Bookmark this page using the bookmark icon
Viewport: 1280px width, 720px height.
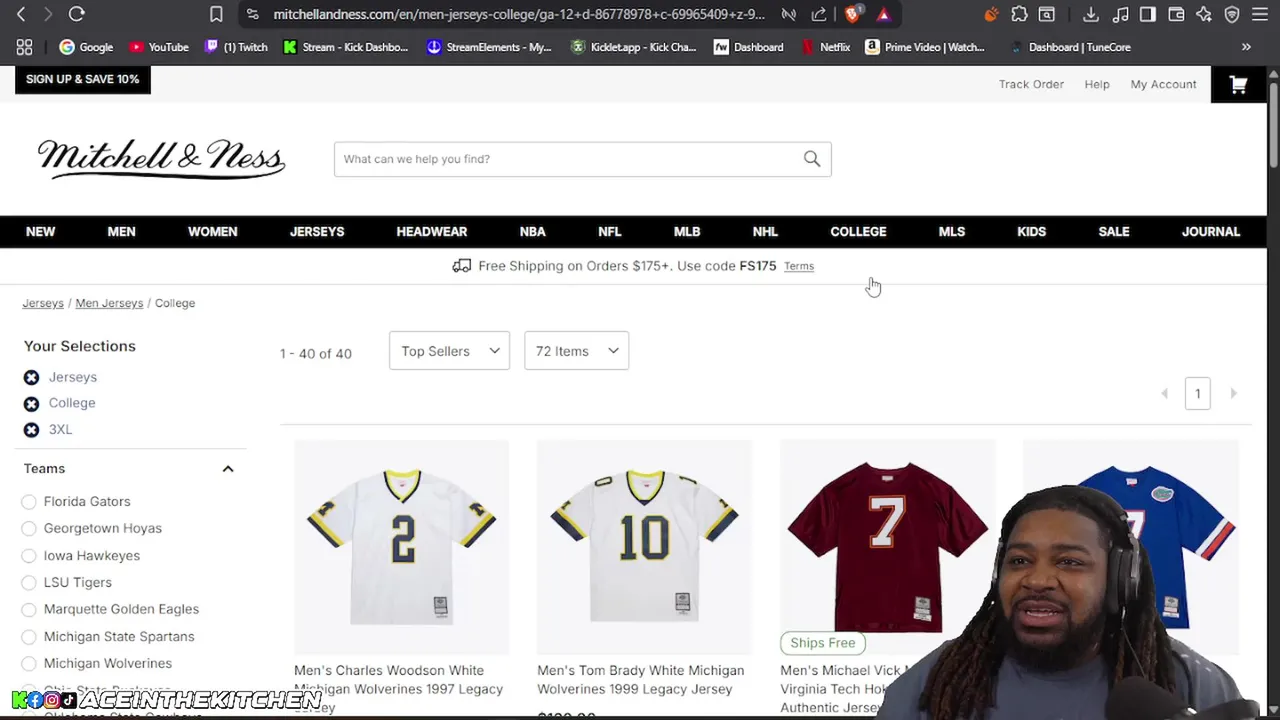coord(216,14)
